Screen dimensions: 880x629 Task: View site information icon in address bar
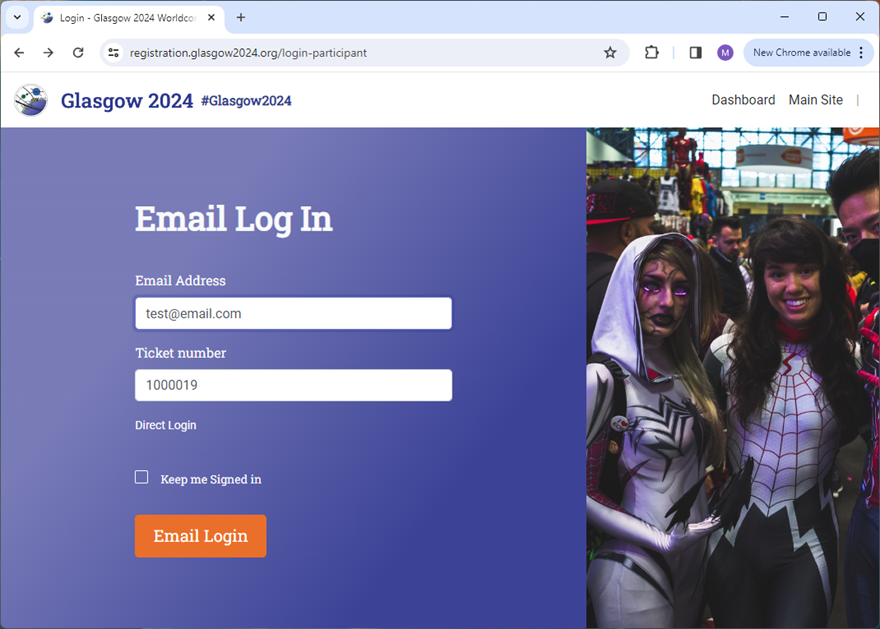click(114, 53)
